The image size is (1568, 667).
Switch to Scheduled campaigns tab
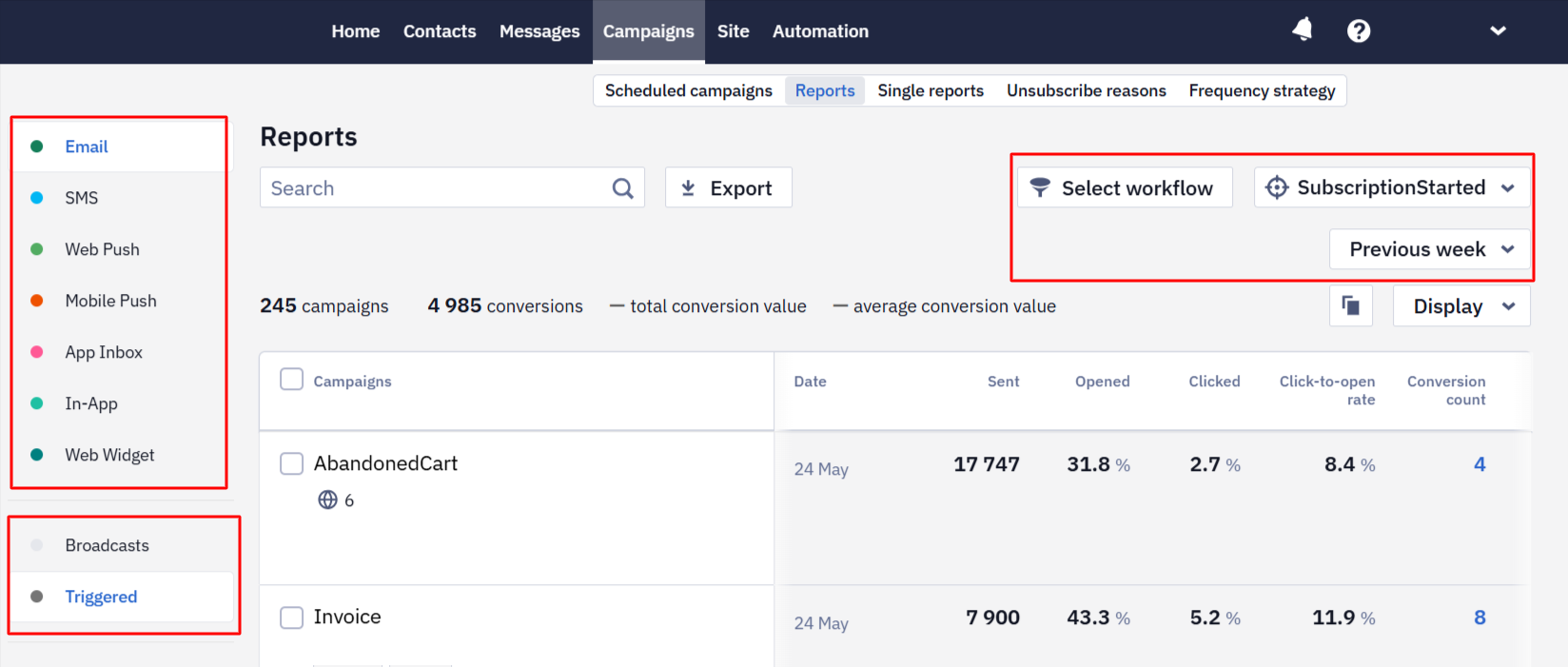tap(689, 90)
